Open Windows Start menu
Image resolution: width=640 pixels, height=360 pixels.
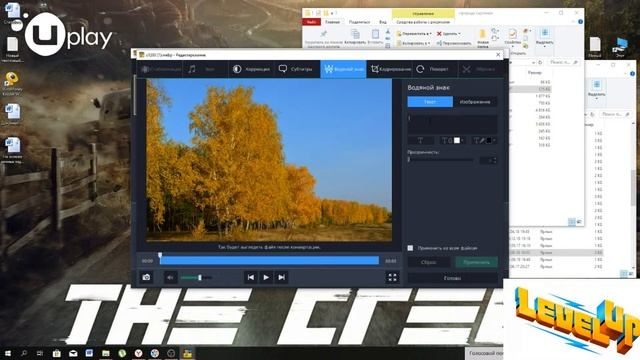click(8, 353)
